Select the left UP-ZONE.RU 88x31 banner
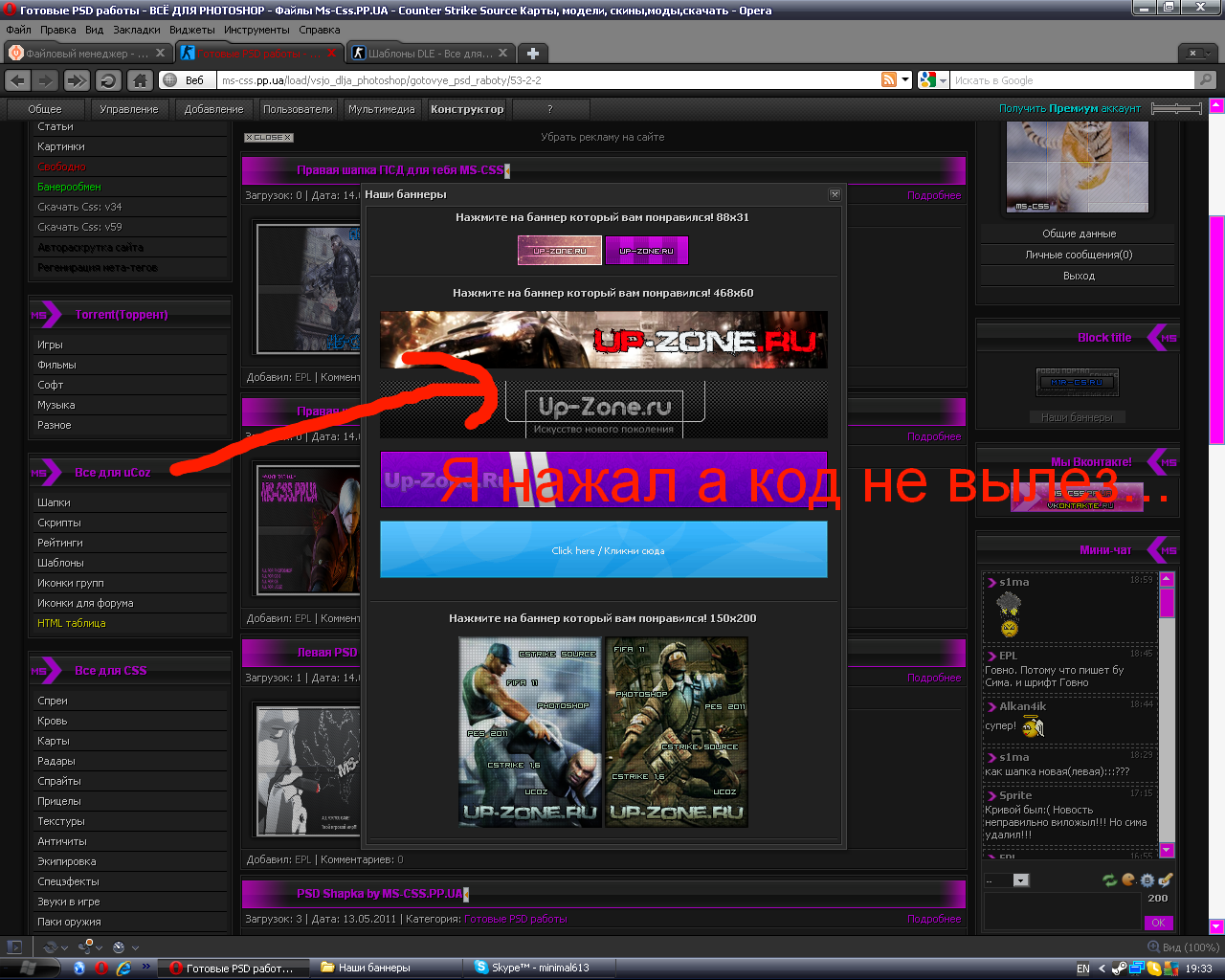 pos(560,251)
